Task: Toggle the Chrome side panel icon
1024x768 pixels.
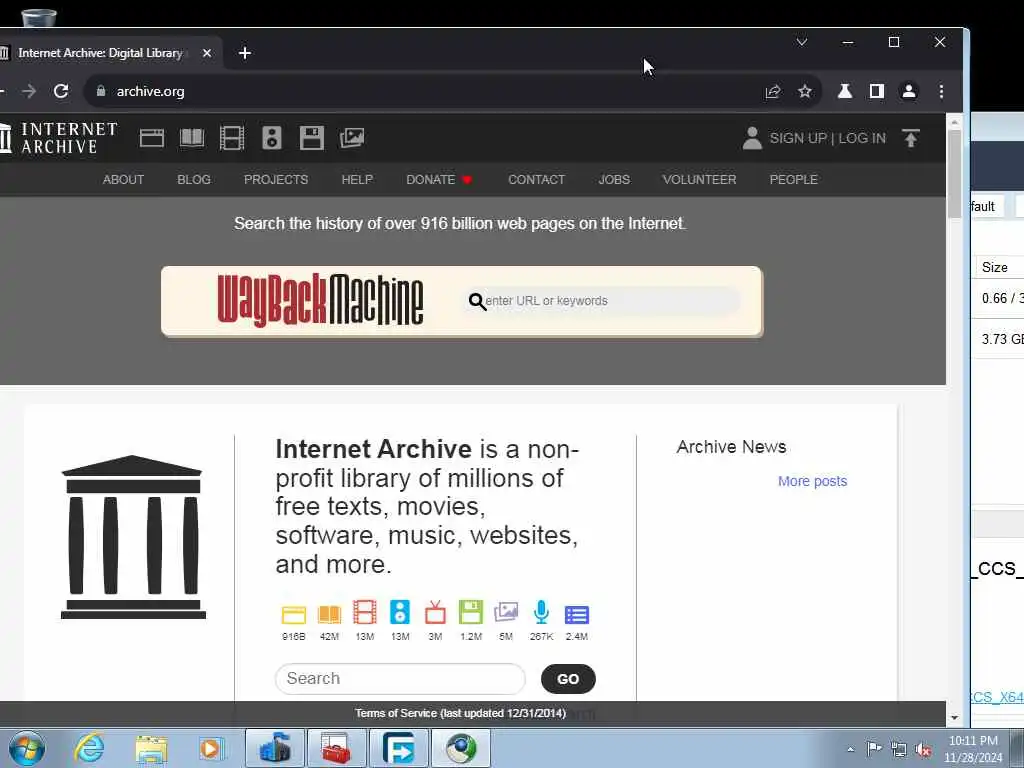Action: [x=876, y=91]
